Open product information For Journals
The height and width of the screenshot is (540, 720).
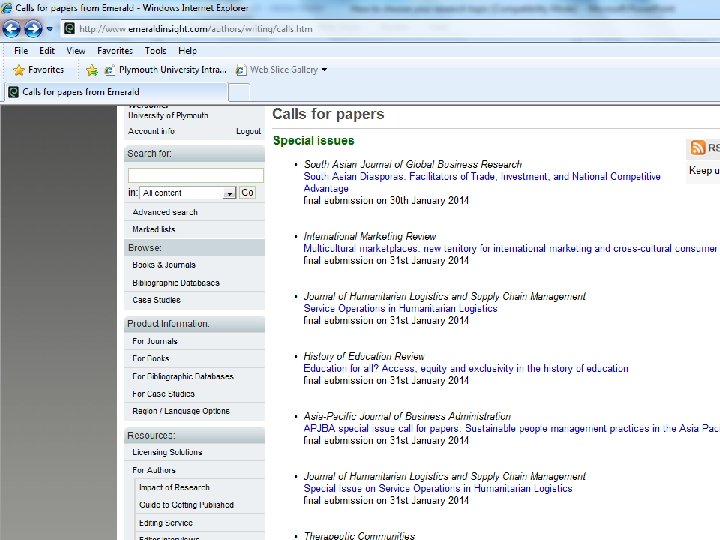(x=155, y=341)
